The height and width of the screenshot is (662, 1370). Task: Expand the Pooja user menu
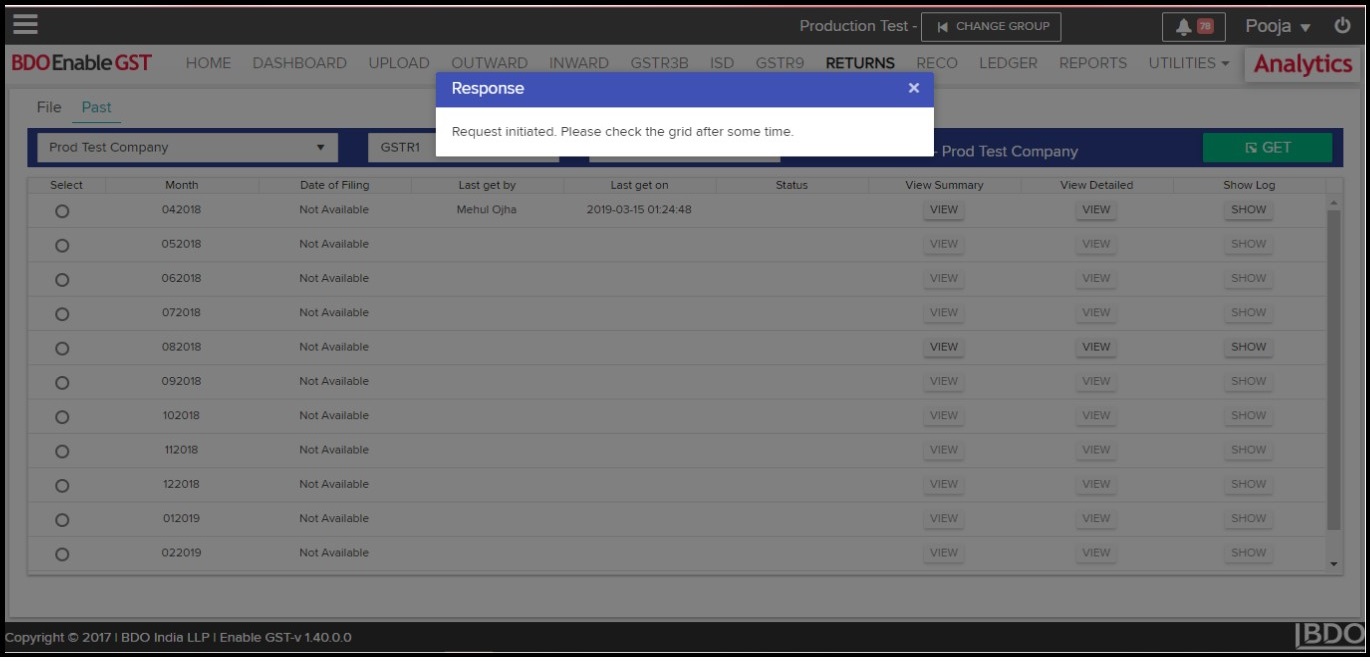click(x=1277, y=27)
